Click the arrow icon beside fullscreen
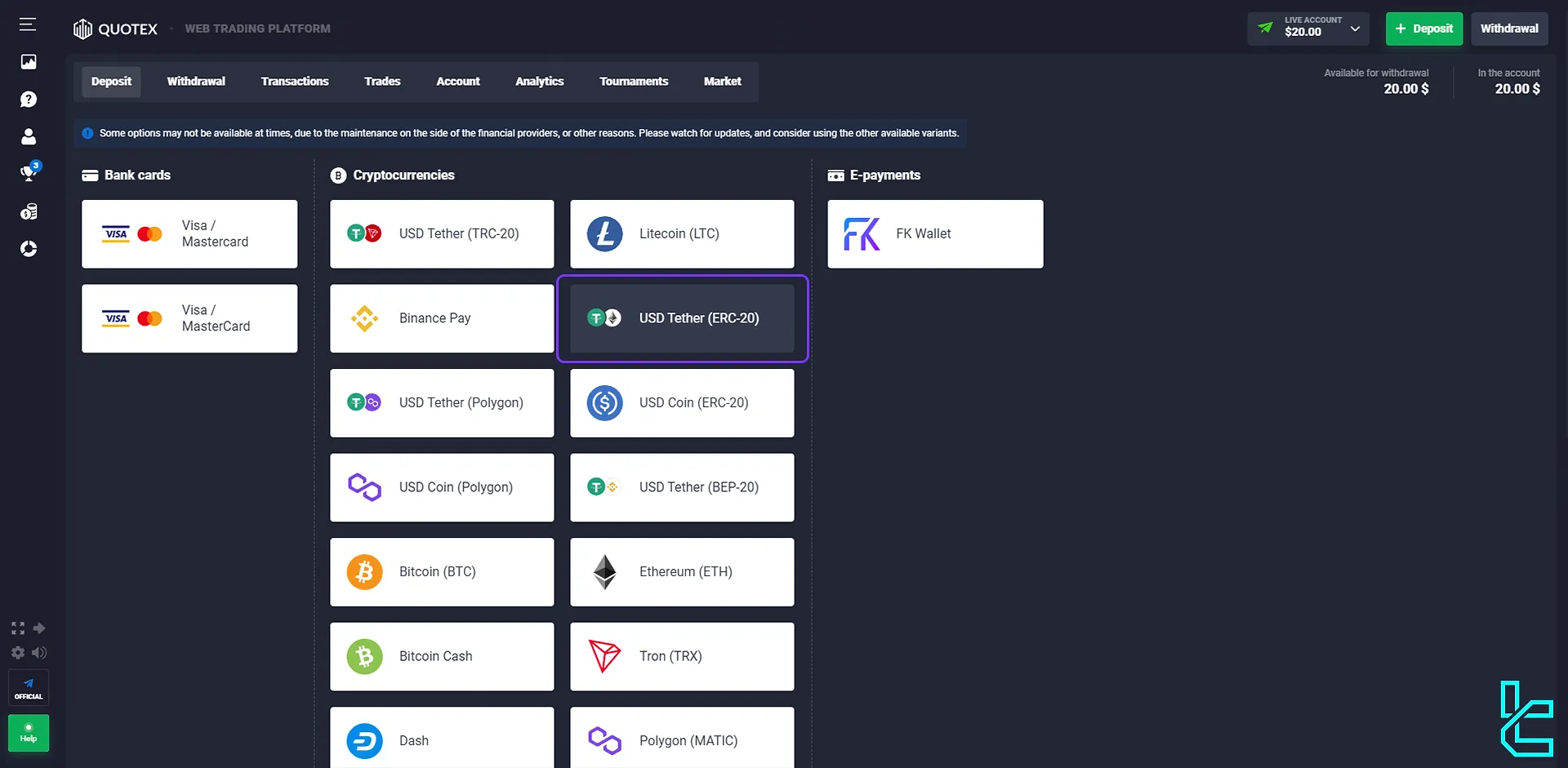The width and height of the screenshot is (1568, 768). [x=39, y=628]
